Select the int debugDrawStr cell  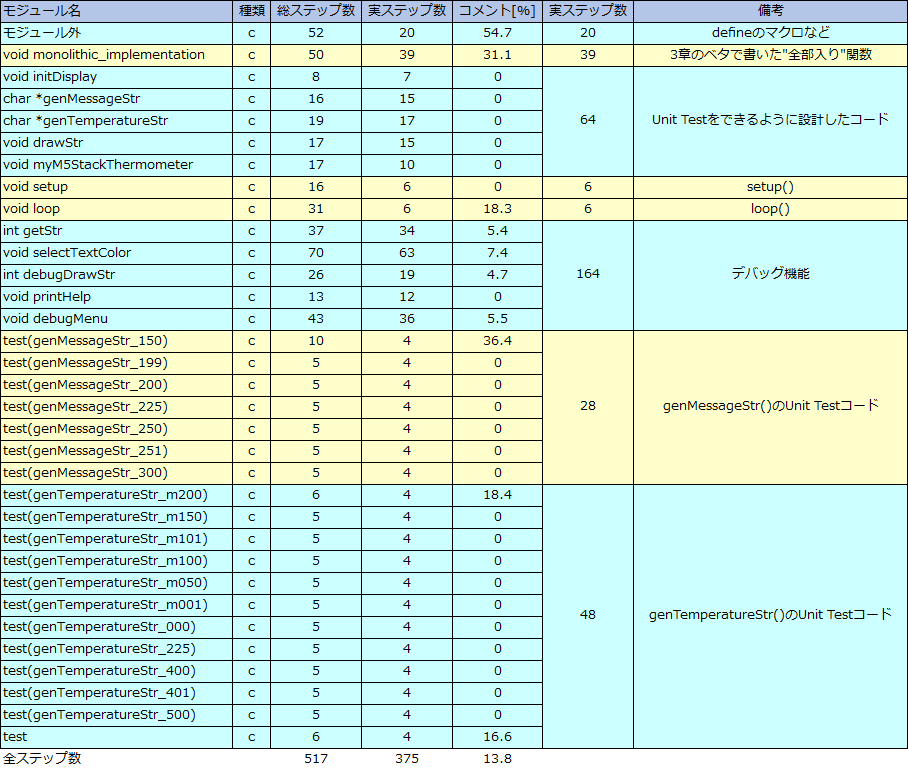(116, 275)
